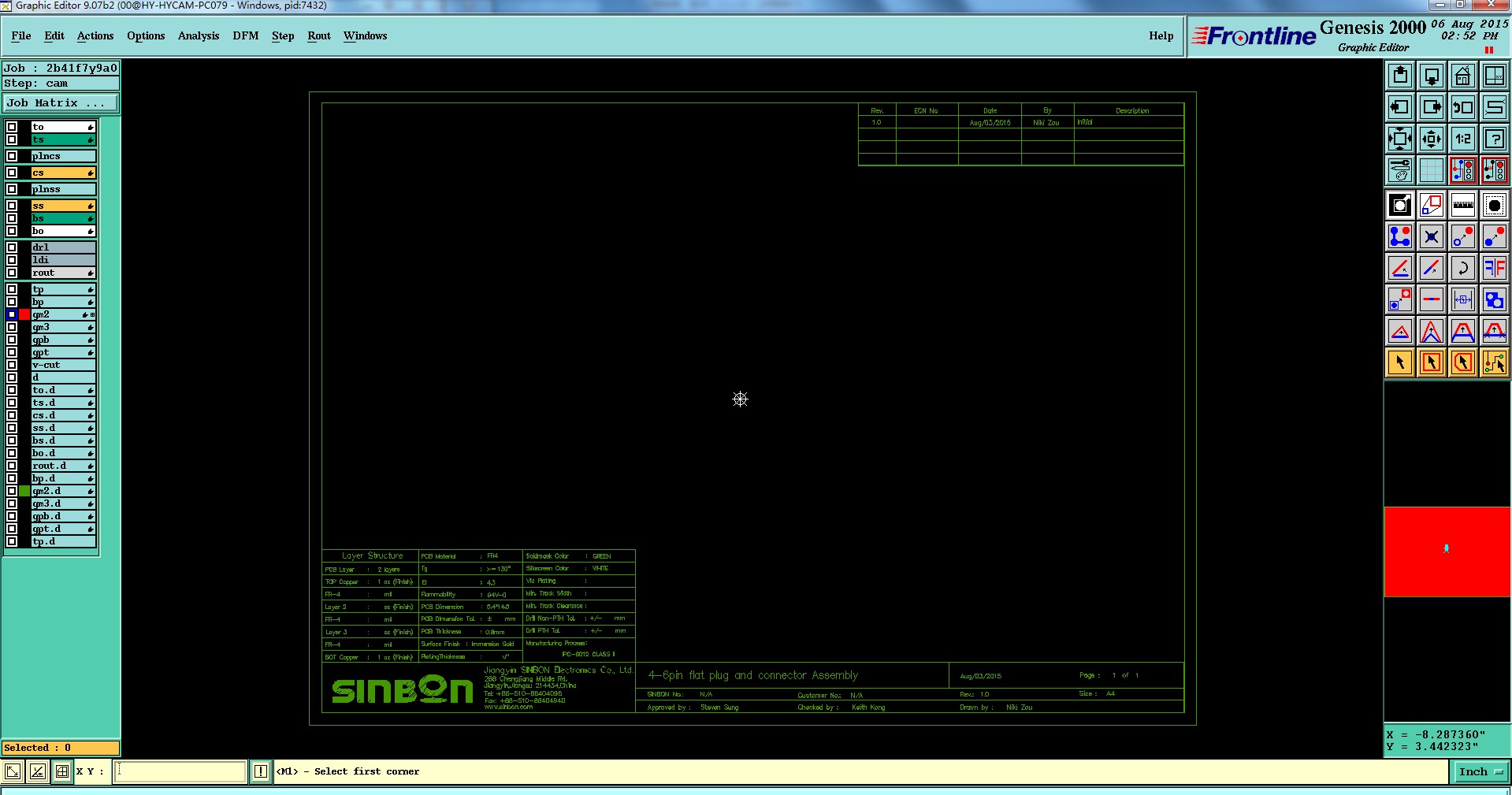The width and height of the screenshot is (1512, 795).
Task: Open the tools and palette options icon
Action: (1400, 170)
